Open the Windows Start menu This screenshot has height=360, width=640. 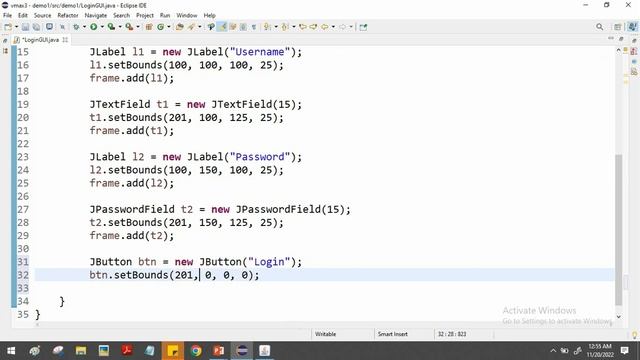[x=11, y=351]
